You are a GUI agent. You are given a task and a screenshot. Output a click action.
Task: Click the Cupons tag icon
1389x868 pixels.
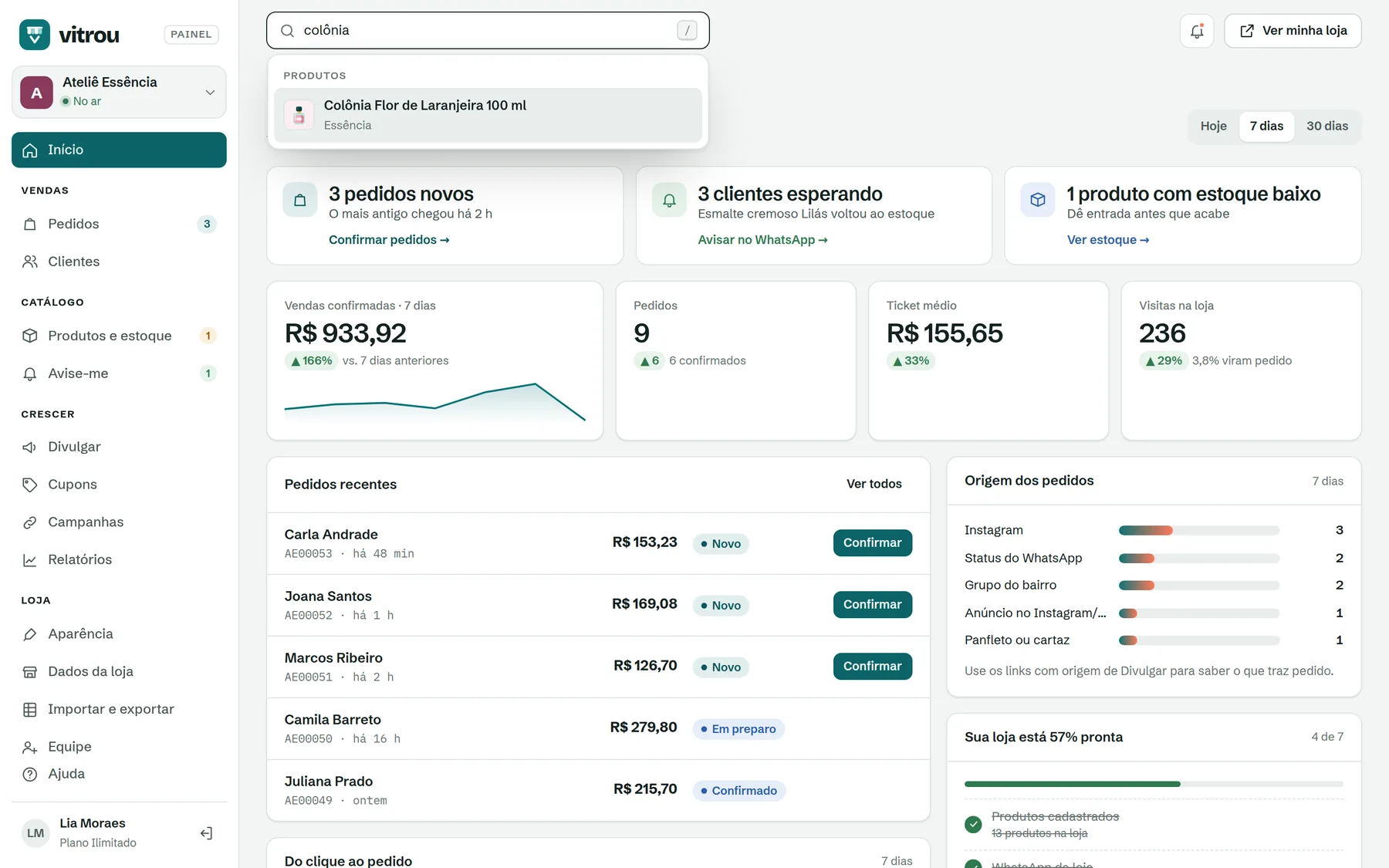pyautogui.click(x=30, y=485)
